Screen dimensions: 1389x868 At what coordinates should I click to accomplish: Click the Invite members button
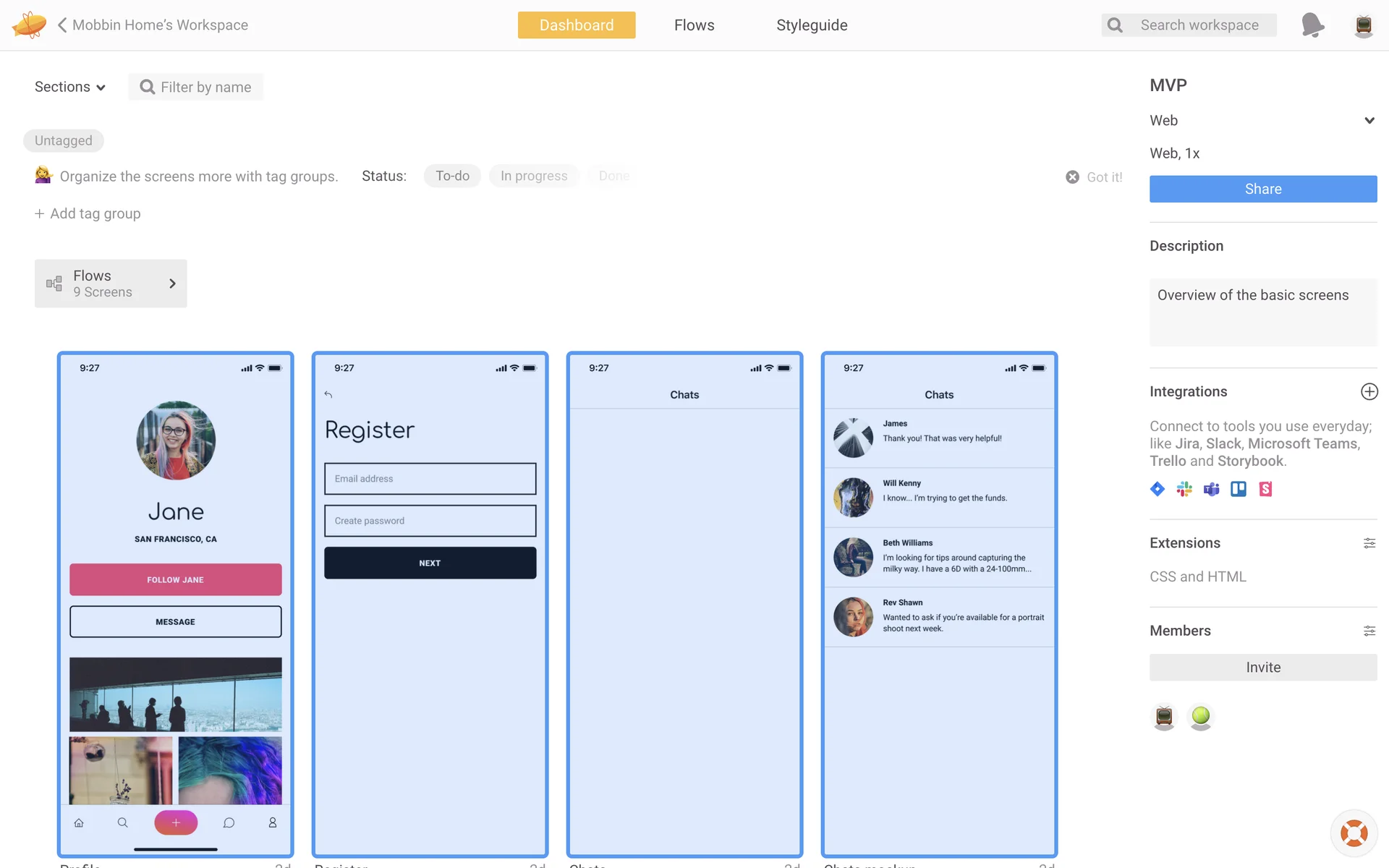coord(1262,667)
